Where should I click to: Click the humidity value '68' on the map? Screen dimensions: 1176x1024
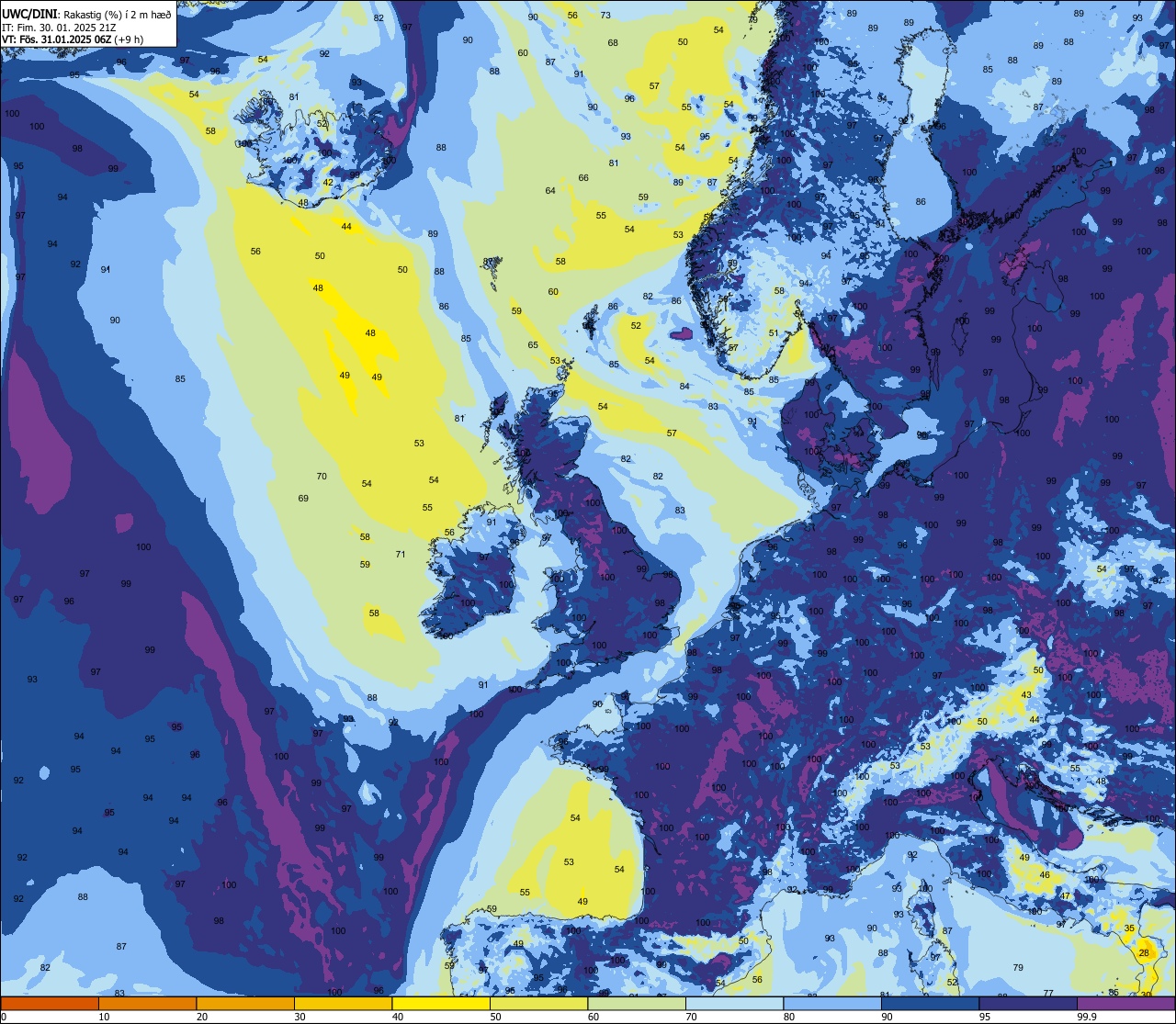pos(613,43)
